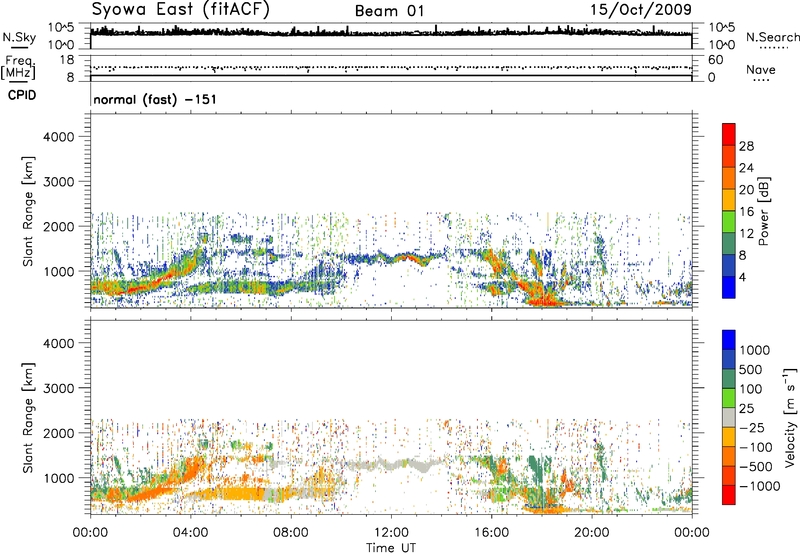Click the '16' label on the Power colorbar
Screen dimensions: 800x554
[x=746, y=212]
